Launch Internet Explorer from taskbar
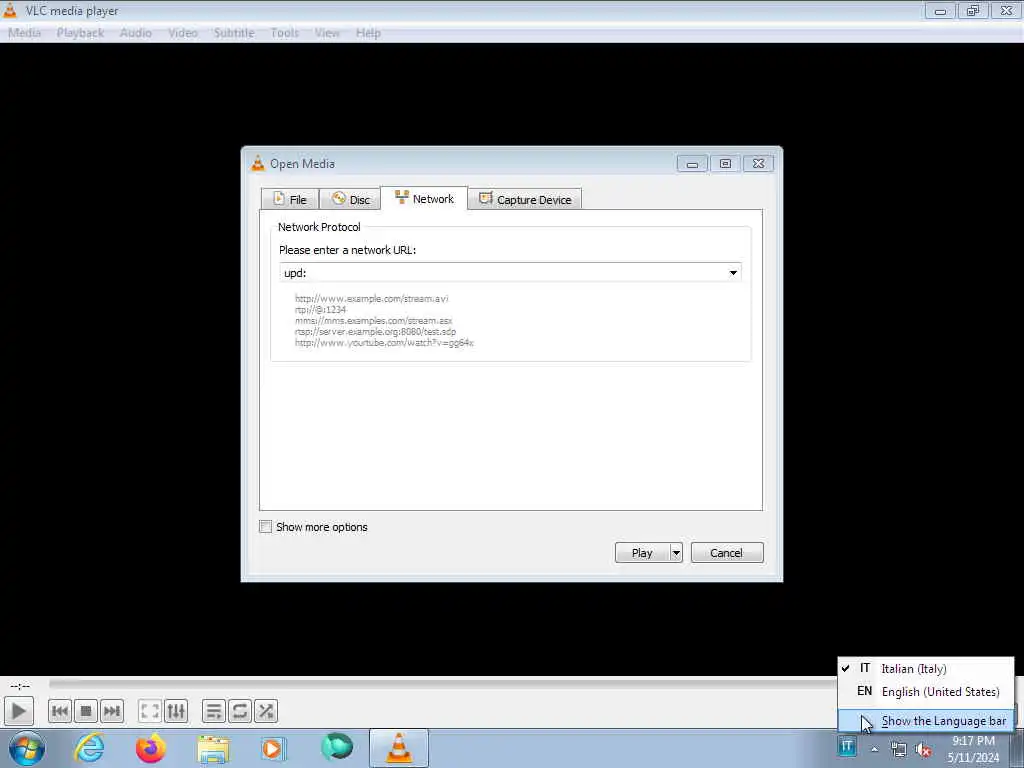 click(x=90, y=748)
